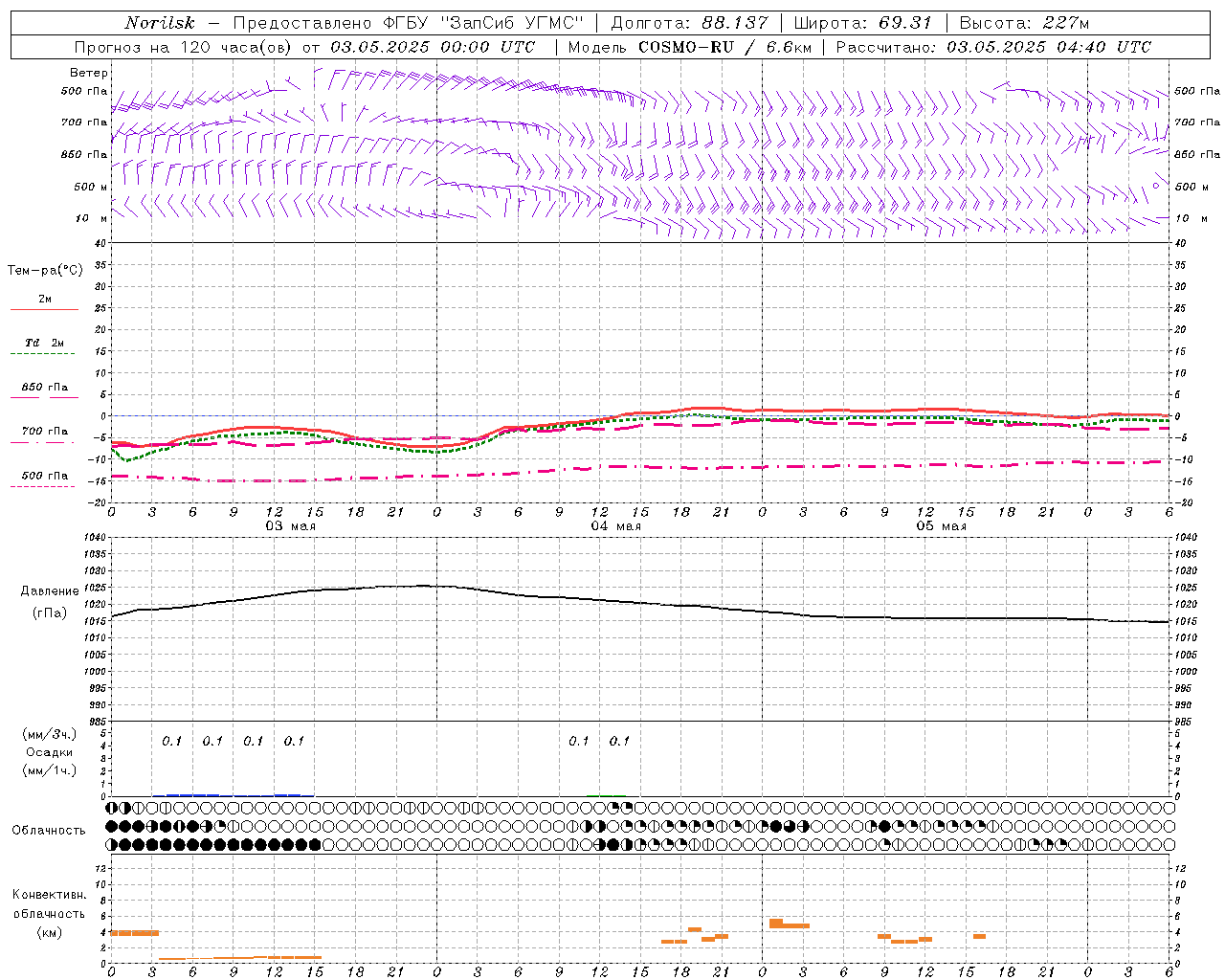Select the 'Td 2м' legend entry
The image size is (1225, 980).
coord(45,343)
